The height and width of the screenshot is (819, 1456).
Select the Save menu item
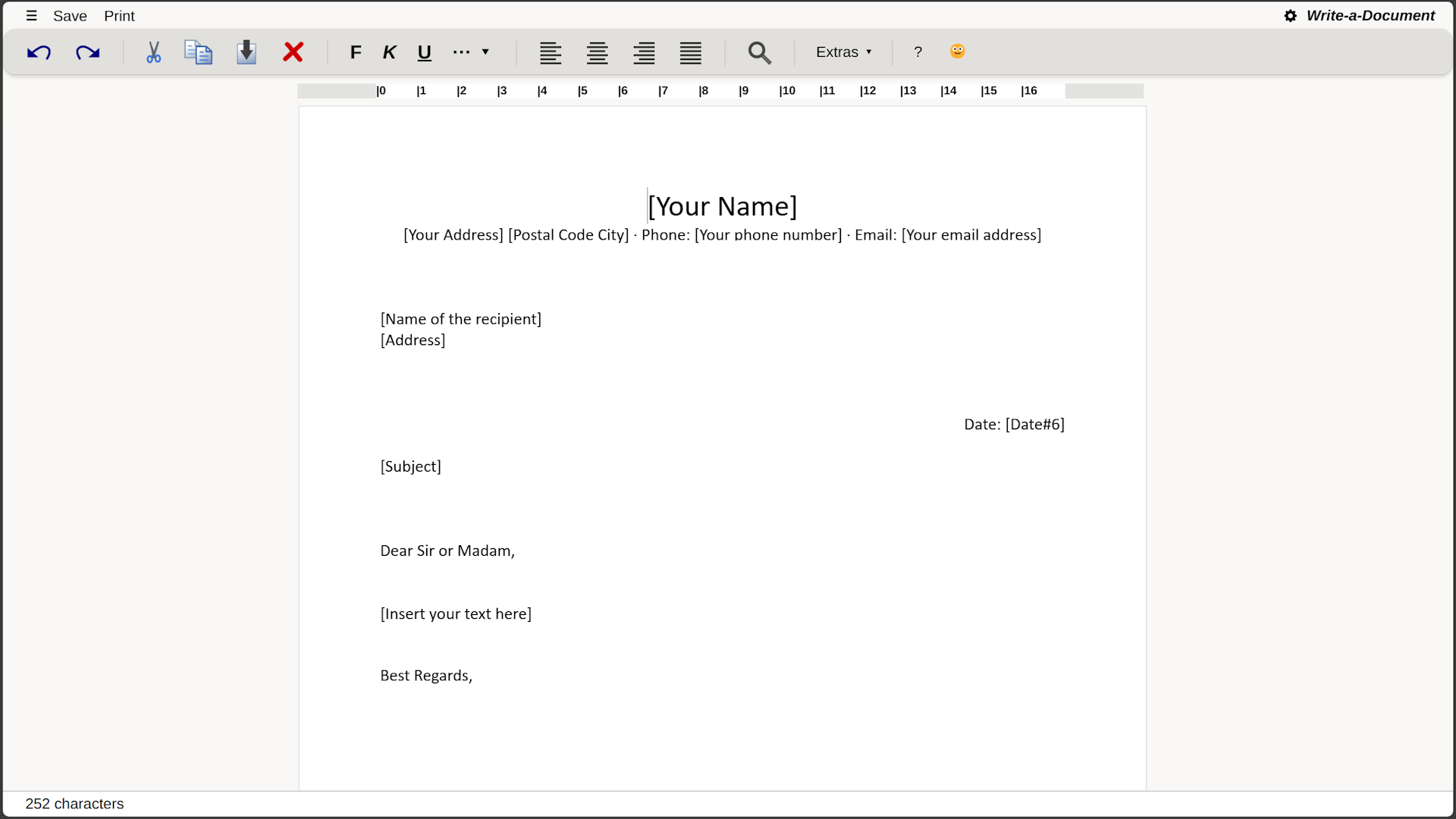(x=70, y=15)
